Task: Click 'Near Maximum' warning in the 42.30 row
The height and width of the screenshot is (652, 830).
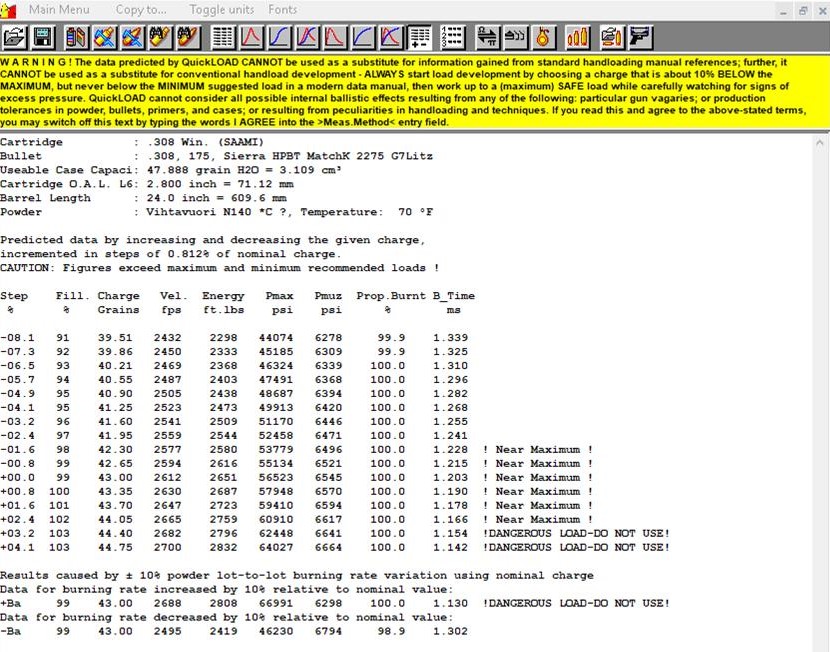Action: 538,450
